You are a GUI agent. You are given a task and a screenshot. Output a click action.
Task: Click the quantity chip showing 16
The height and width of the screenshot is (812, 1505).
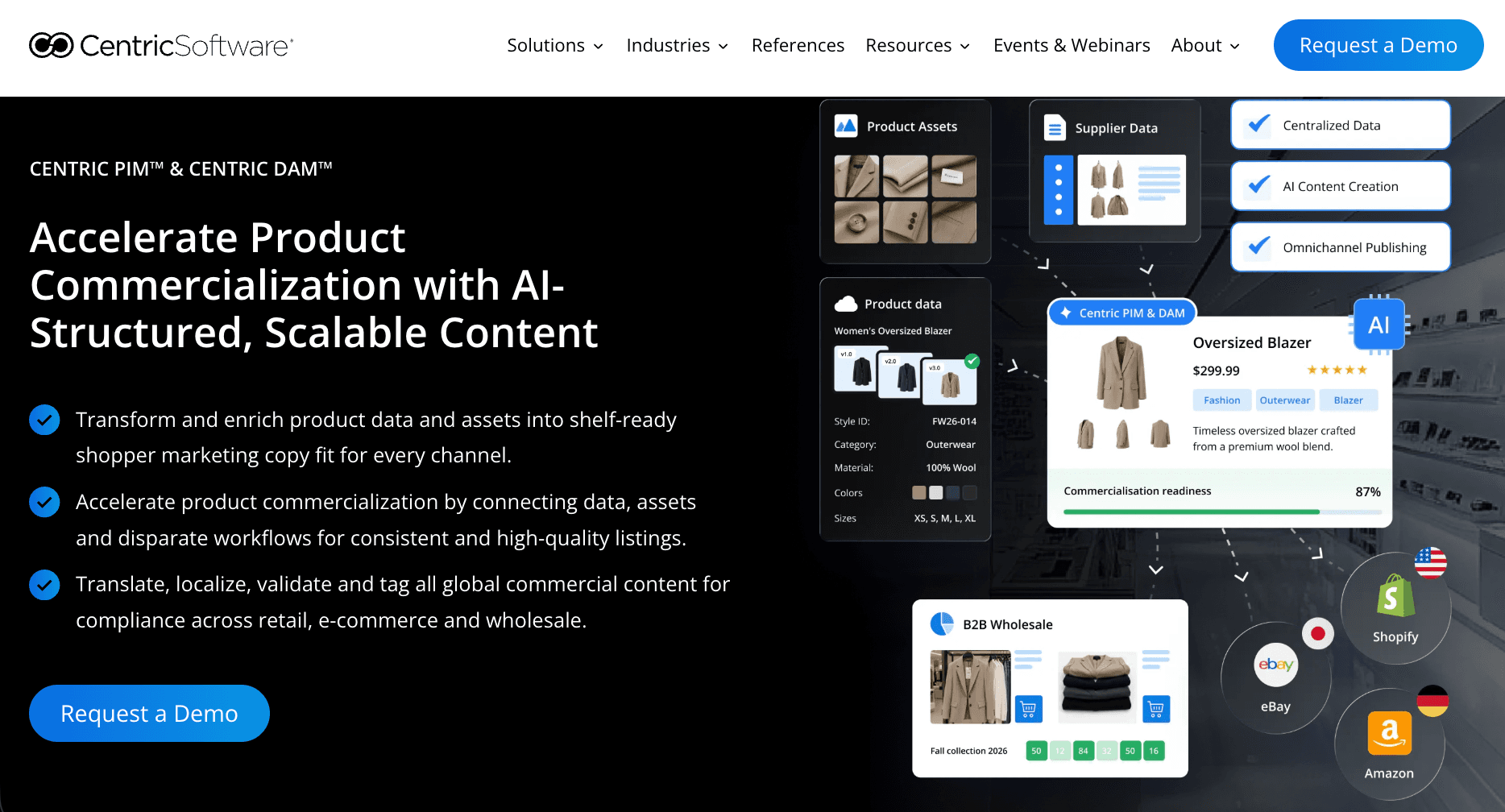(x=1154, y=751)
